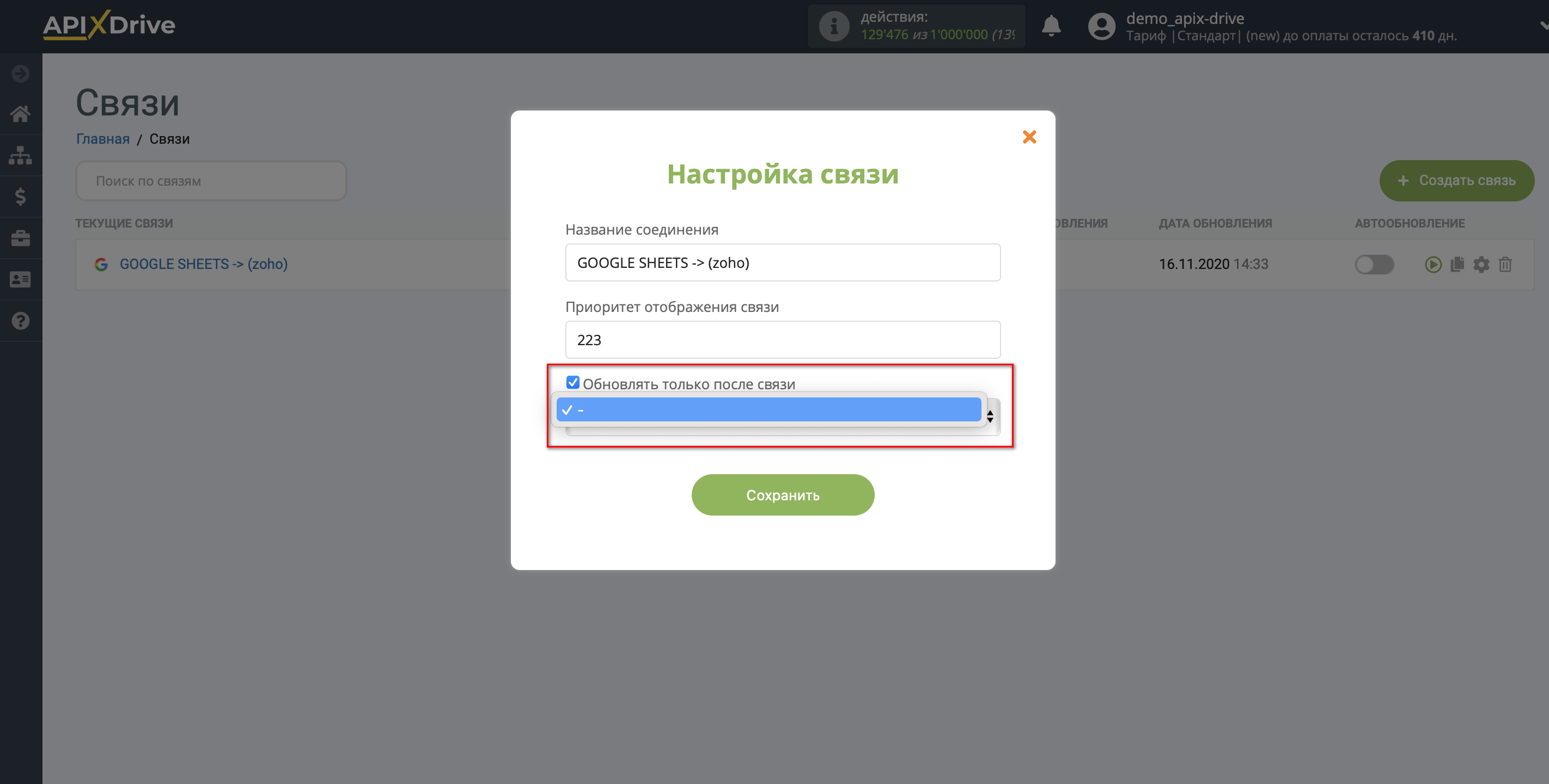Open connections sitemap icon in sidebar
This screenshot has width=1549, height=784.
coord(21,155)
